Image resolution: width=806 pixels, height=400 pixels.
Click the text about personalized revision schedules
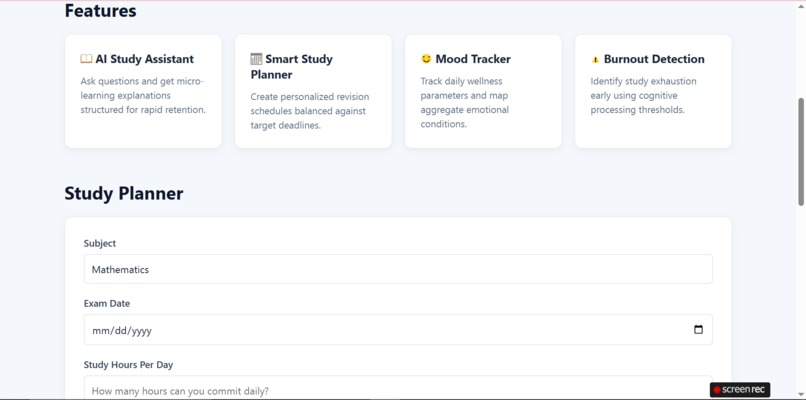309,111
